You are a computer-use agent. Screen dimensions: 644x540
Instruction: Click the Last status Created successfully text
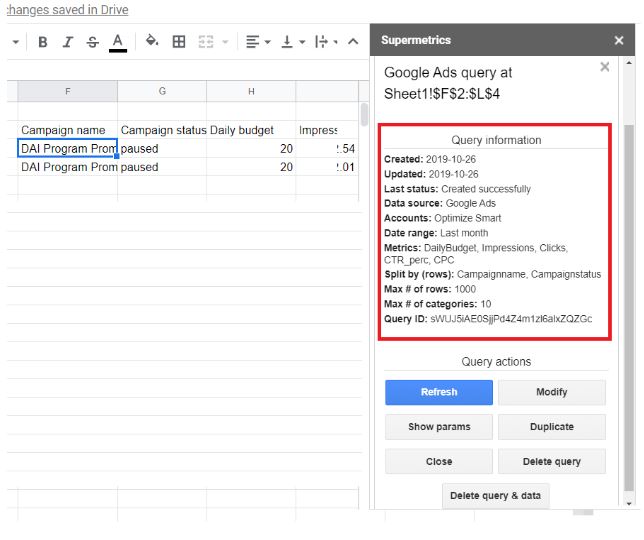(457, 189)
